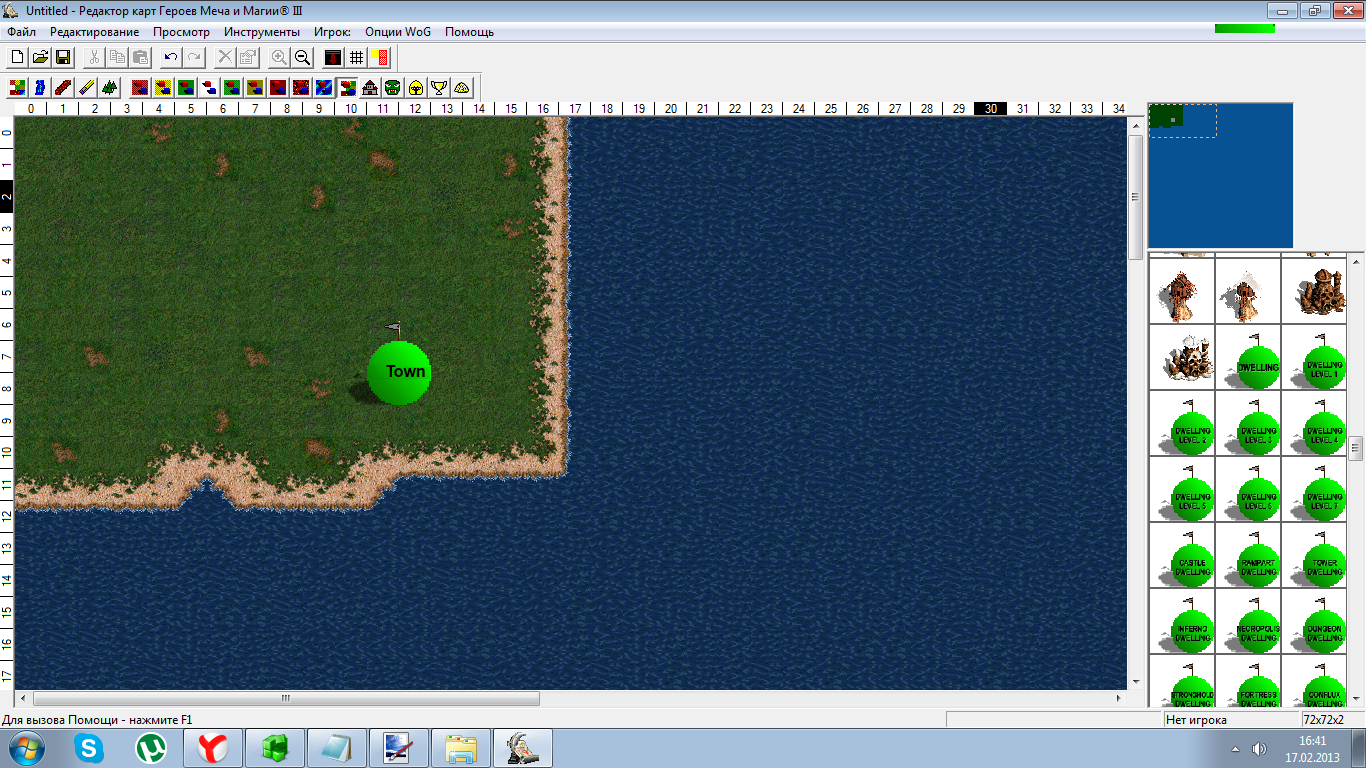Pick the Dwelling Level 3 object

tap(1248, 423)
